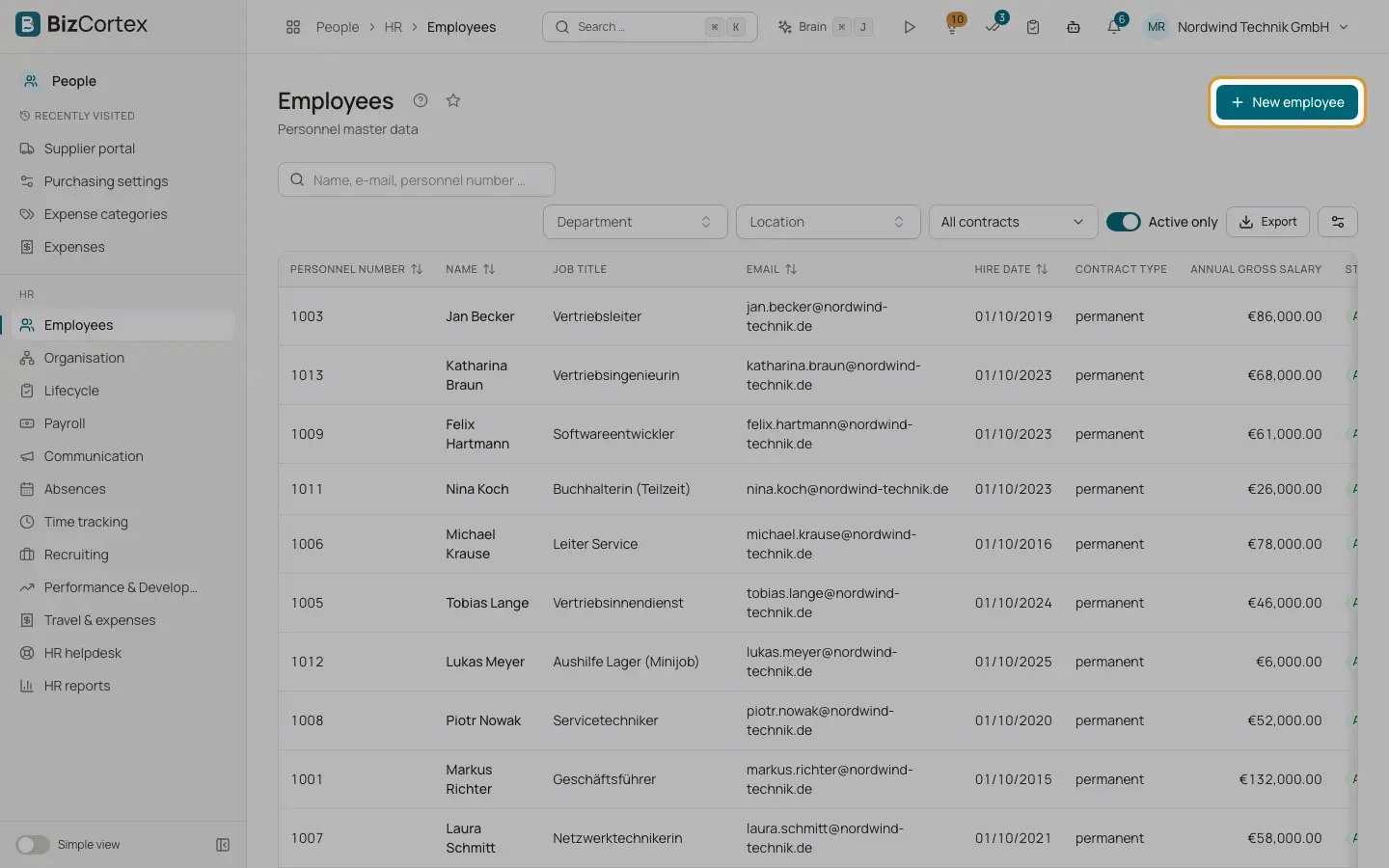
Task: Open recently visited Supplier portal
Action: (x=123, y=149)
